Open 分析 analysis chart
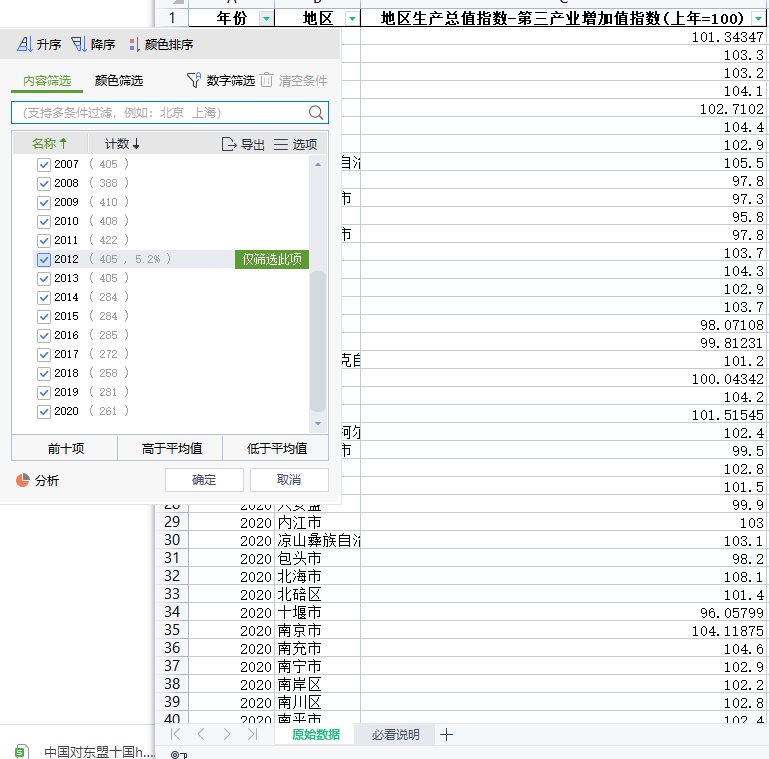769x759 pixels. click(x=37, y=480)
